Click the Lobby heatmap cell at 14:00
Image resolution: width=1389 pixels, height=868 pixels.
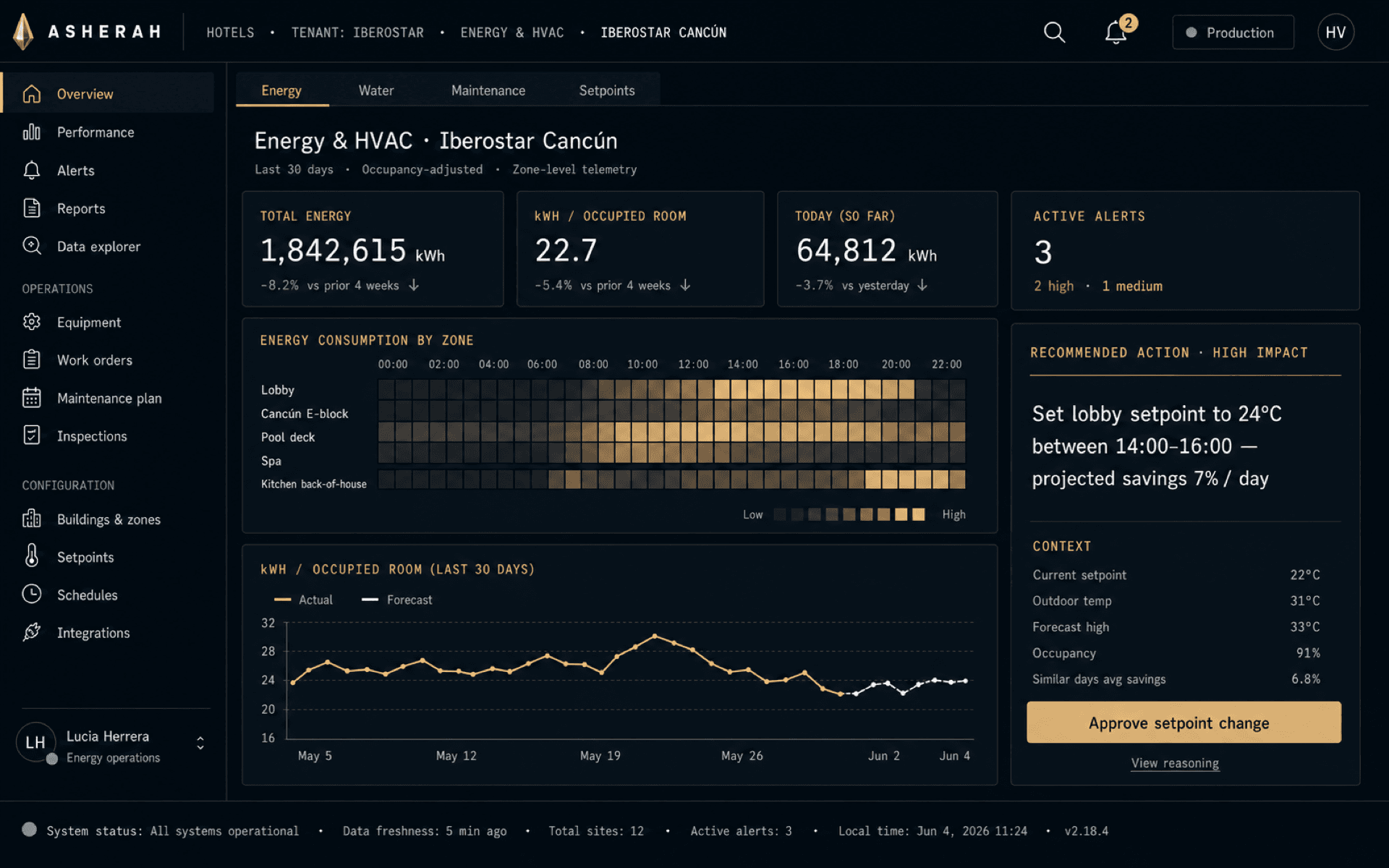pos(739,390)
